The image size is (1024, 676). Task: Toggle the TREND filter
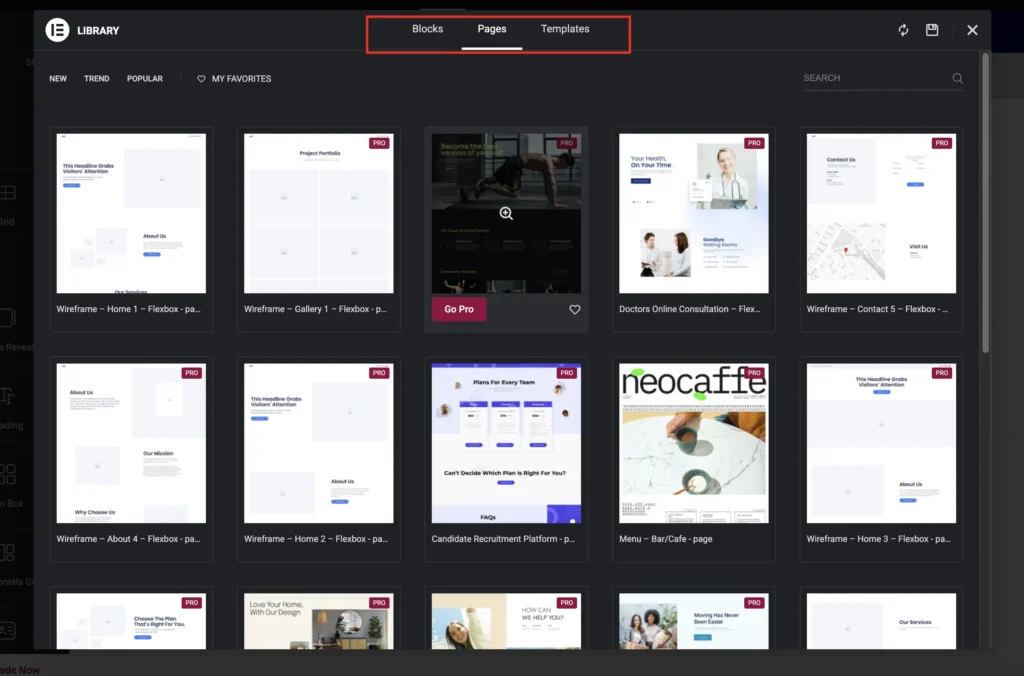click(x=96, y=78)
